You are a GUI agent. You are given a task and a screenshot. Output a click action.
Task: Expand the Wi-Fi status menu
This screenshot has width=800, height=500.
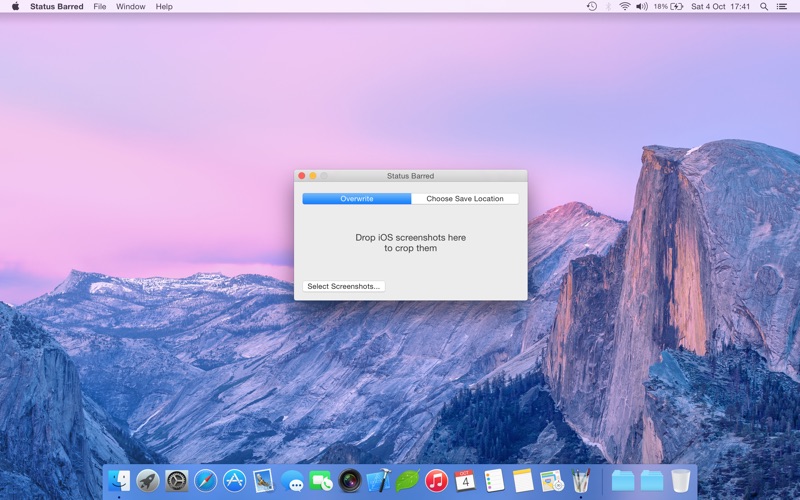point(624,7)
